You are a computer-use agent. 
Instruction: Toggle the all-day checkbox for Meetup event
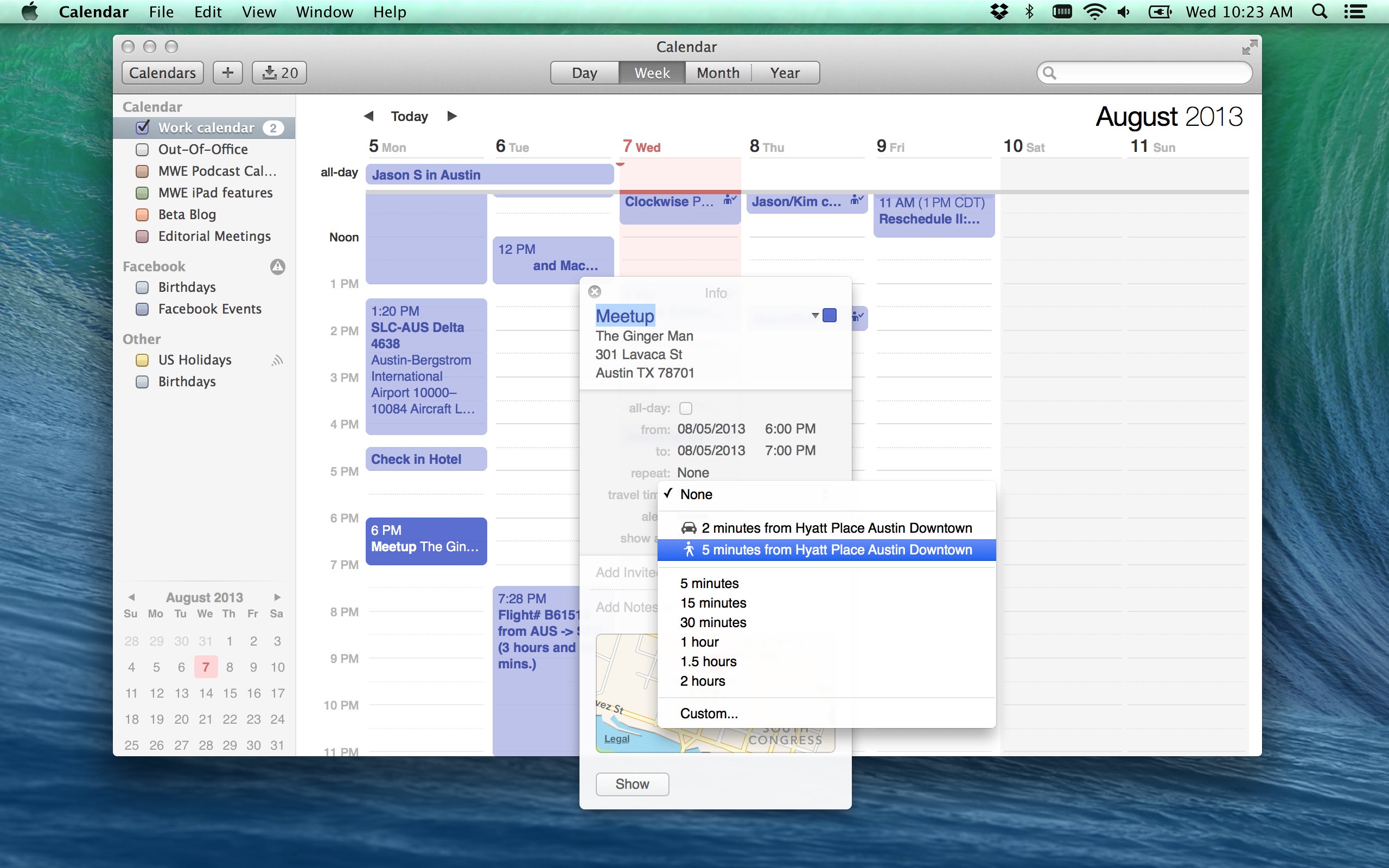[x=685, y=408]
